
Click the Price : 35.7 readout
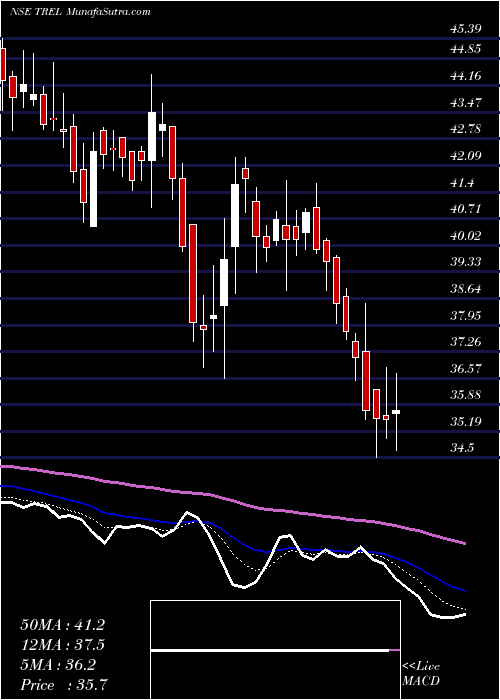(x=64, y=685)
